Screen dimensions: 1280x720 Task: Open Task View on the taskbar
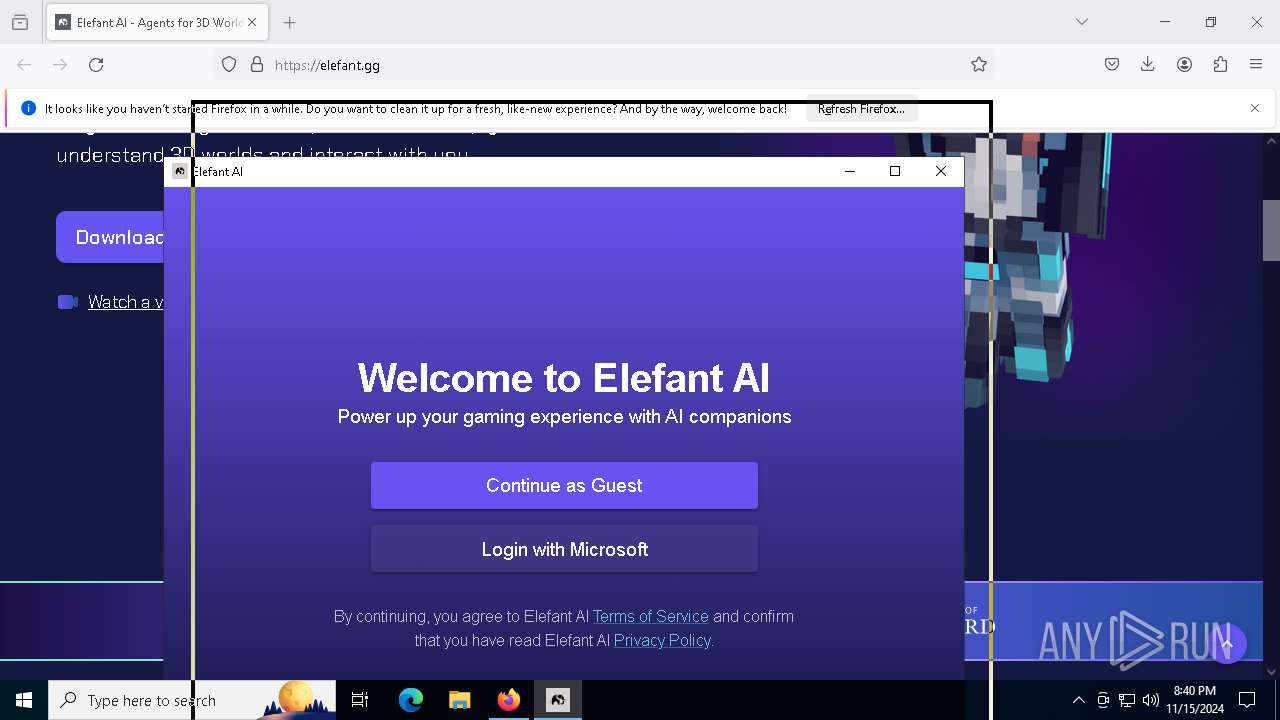(360, 700)
